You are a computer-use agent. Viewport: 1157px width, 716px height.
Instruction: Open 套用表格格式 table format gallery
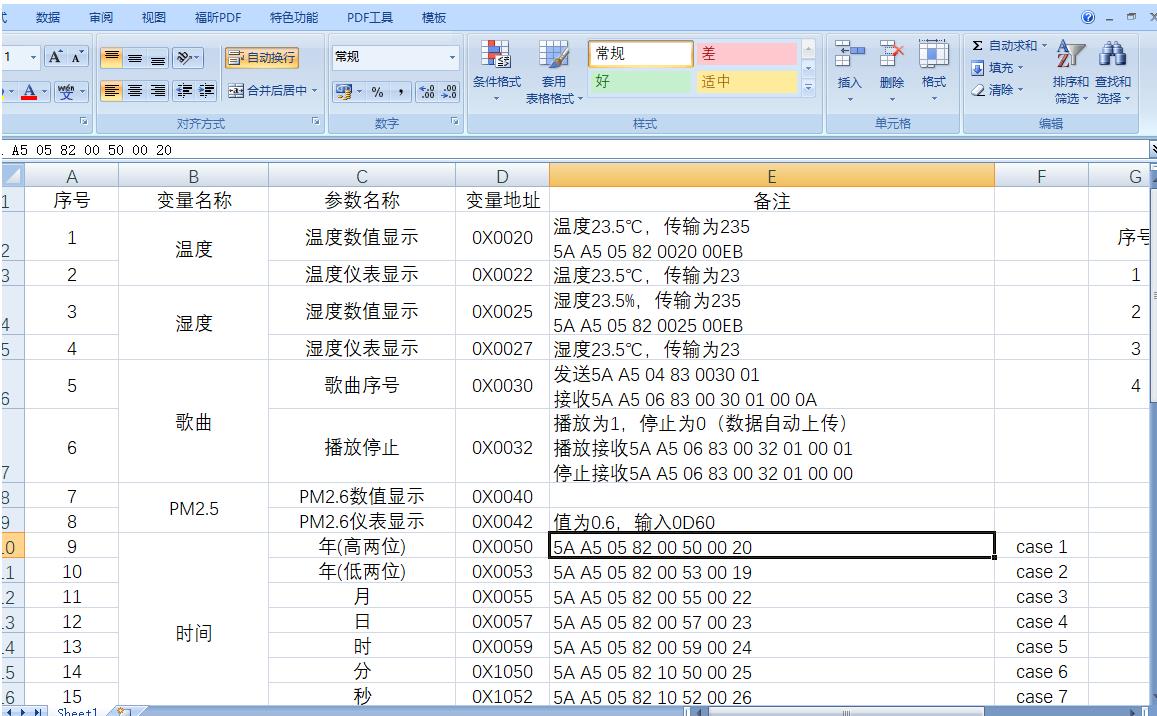[x=553, y=71]
